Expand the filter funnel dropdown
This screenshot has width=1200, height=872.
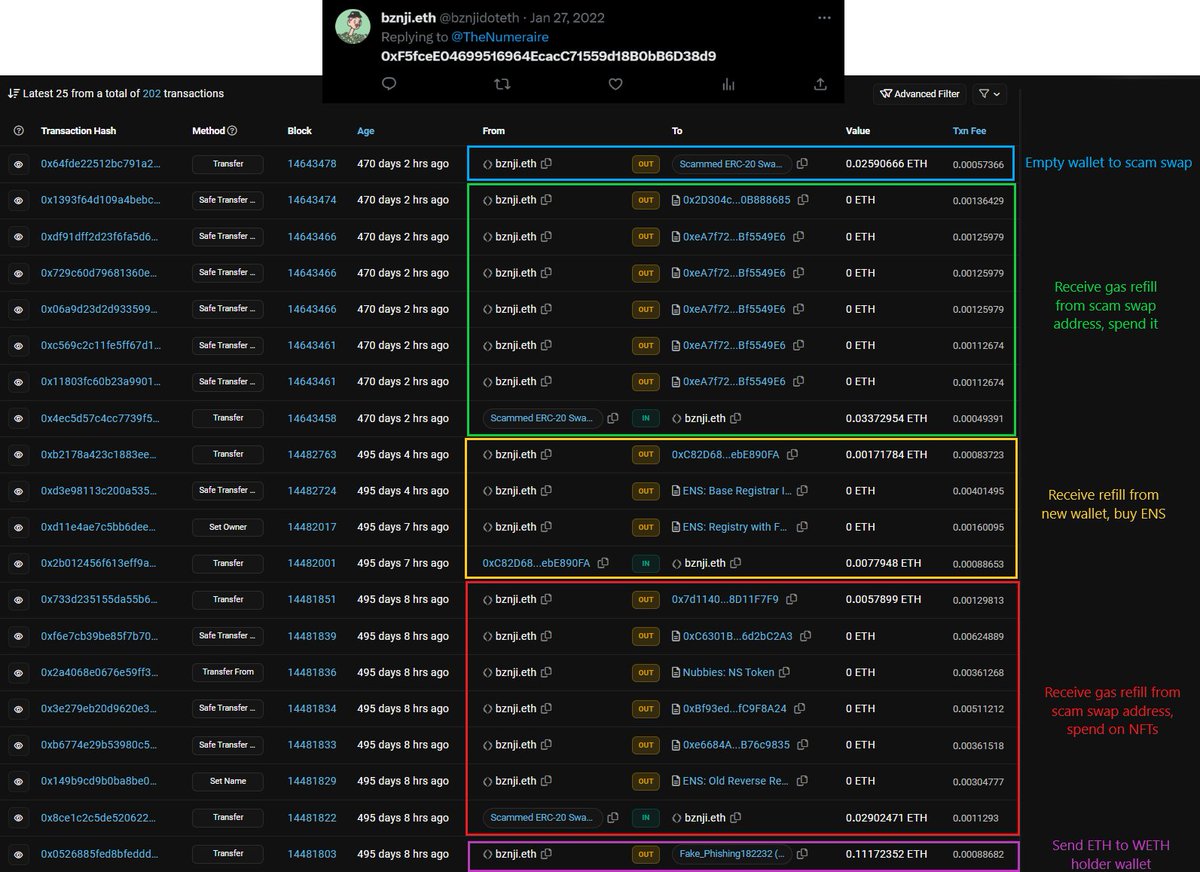point(990,94)
